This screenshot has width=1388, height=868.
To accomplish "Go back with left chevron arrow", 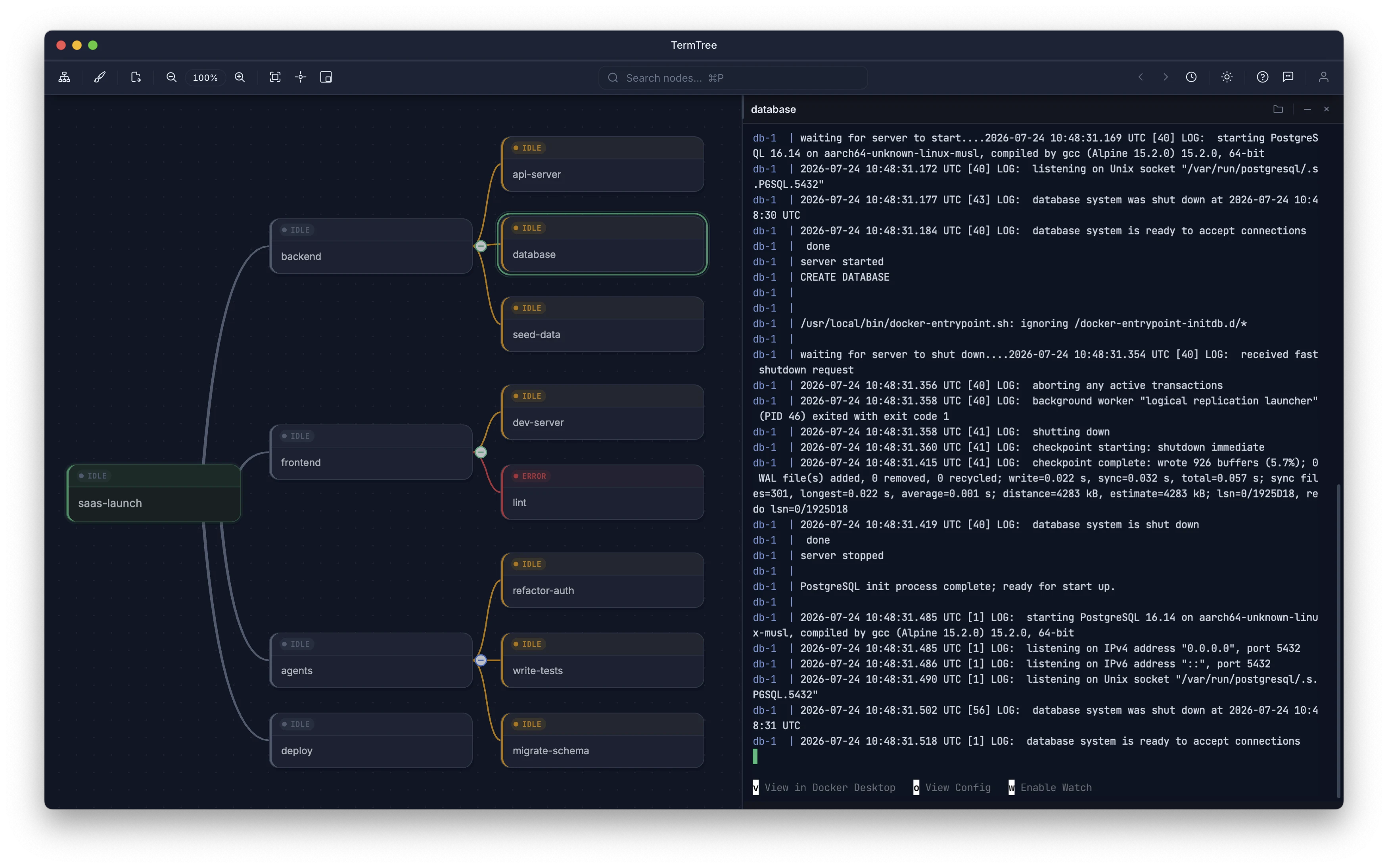I will (x=1141, y=78).
